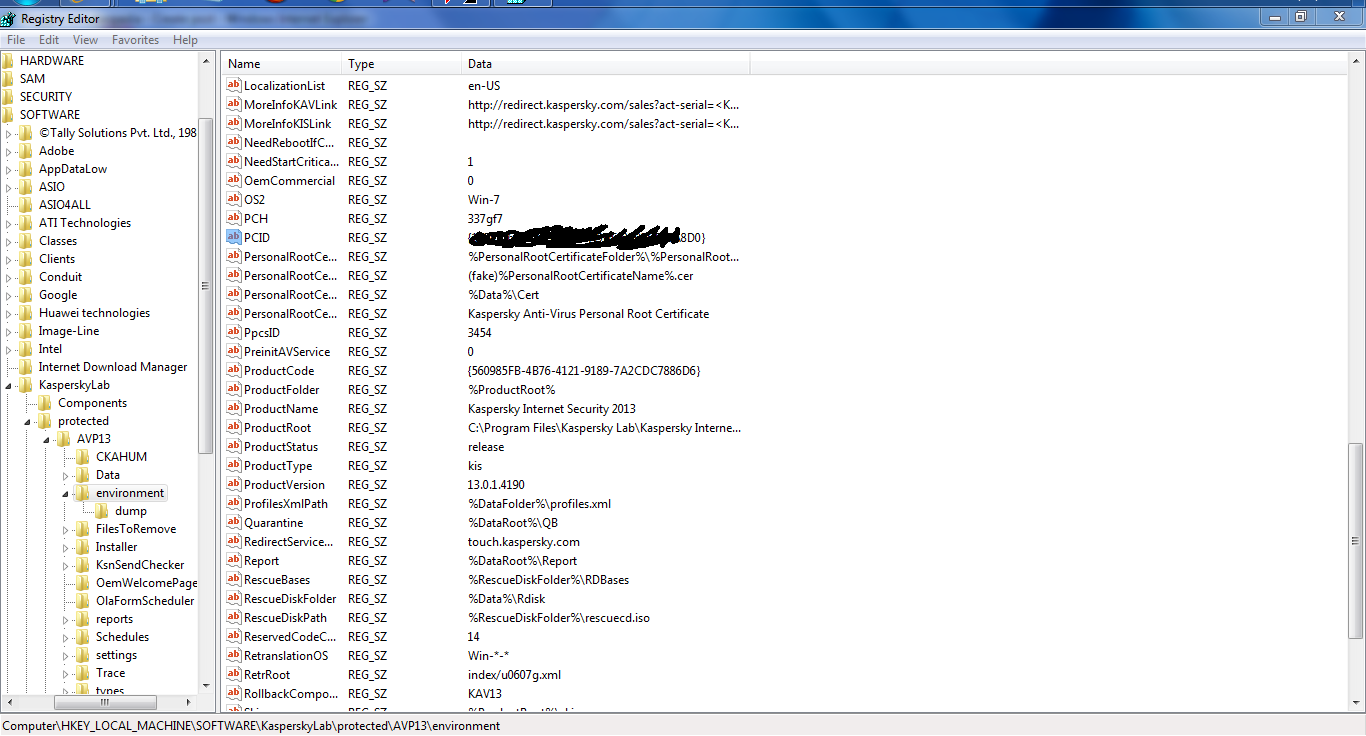The image size is (1366, 736).
Task: Click the folder icon of Conduit key
Action: tap(26, 276)
